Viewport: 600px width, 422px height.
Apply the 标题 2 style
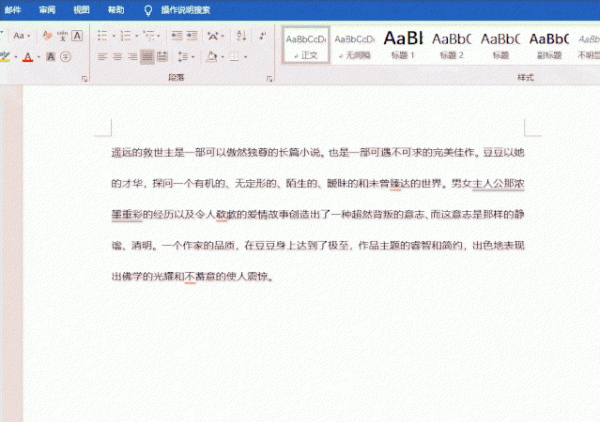tap(452, 45)
